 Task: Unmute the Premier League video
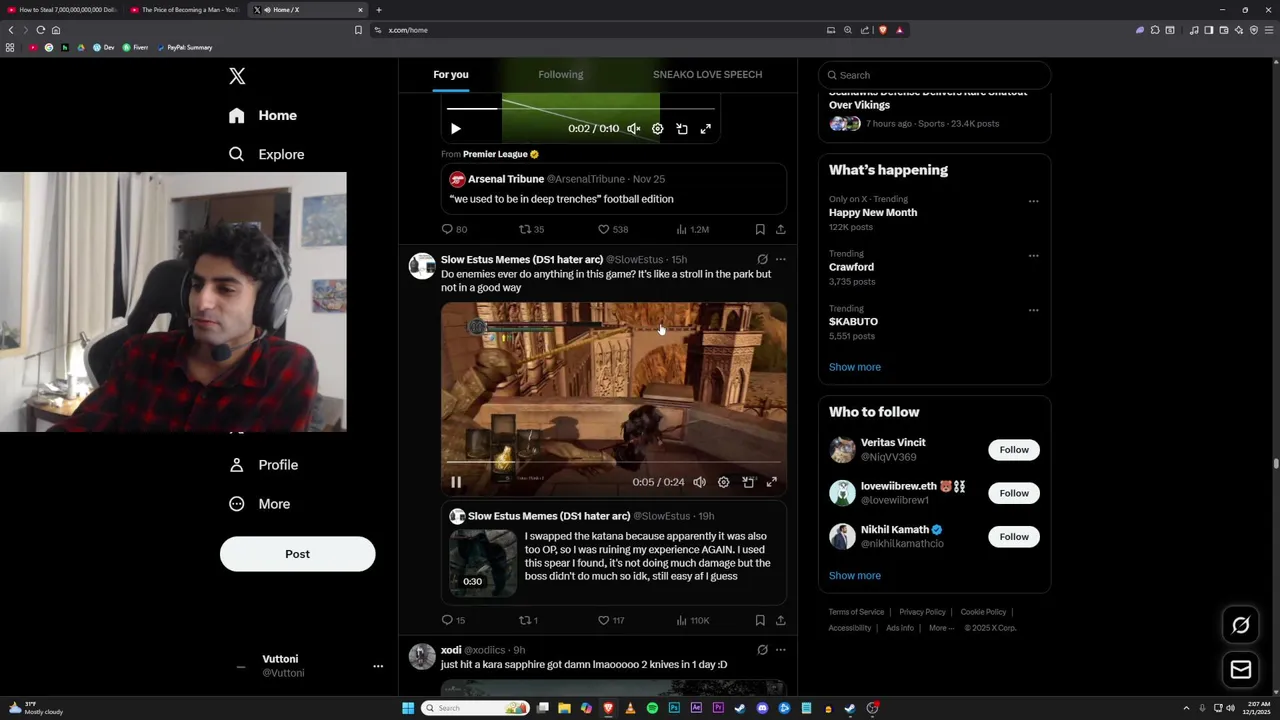[x=634, y=129]
